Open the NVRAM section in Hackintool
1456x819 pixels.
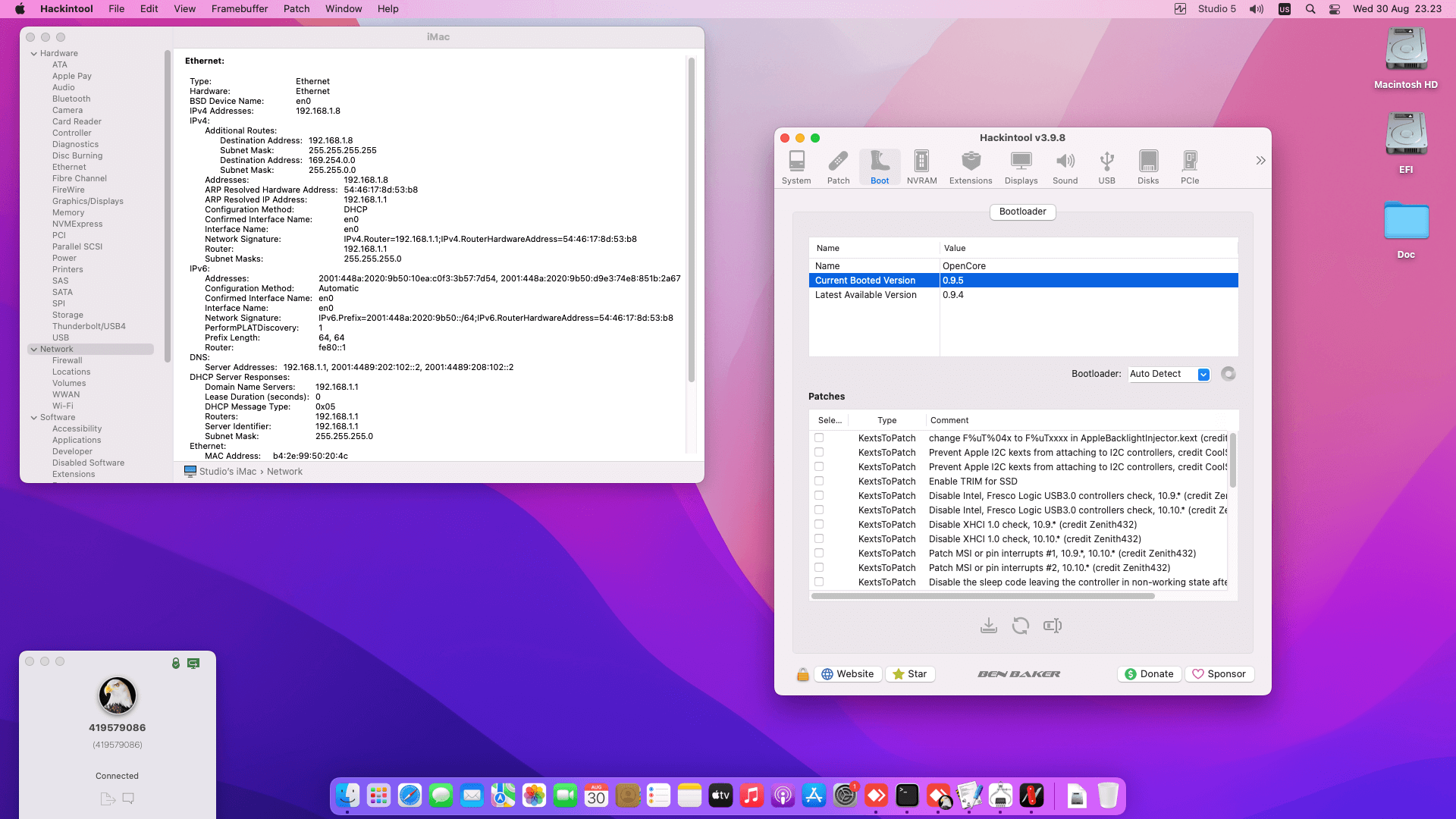921,167
